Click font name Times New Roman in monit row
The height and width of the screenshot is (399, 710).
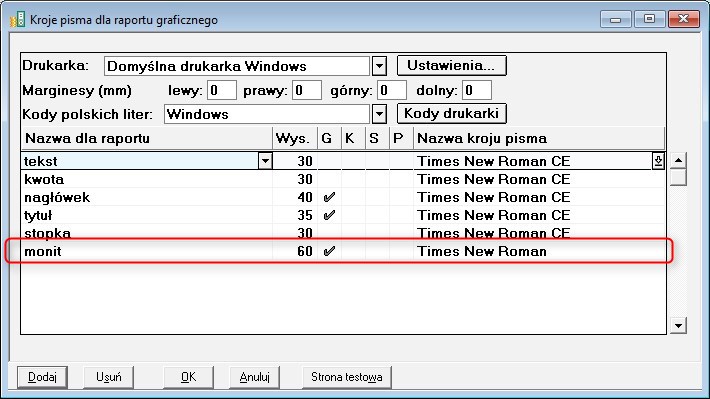tap(482, 251)
